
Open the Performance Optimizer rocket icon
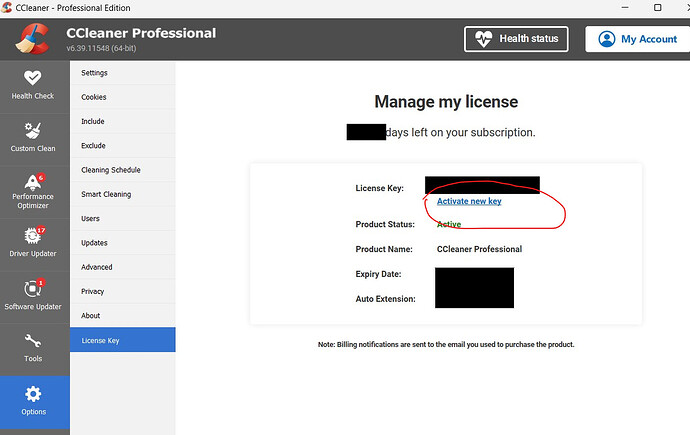tap(33, 186)
